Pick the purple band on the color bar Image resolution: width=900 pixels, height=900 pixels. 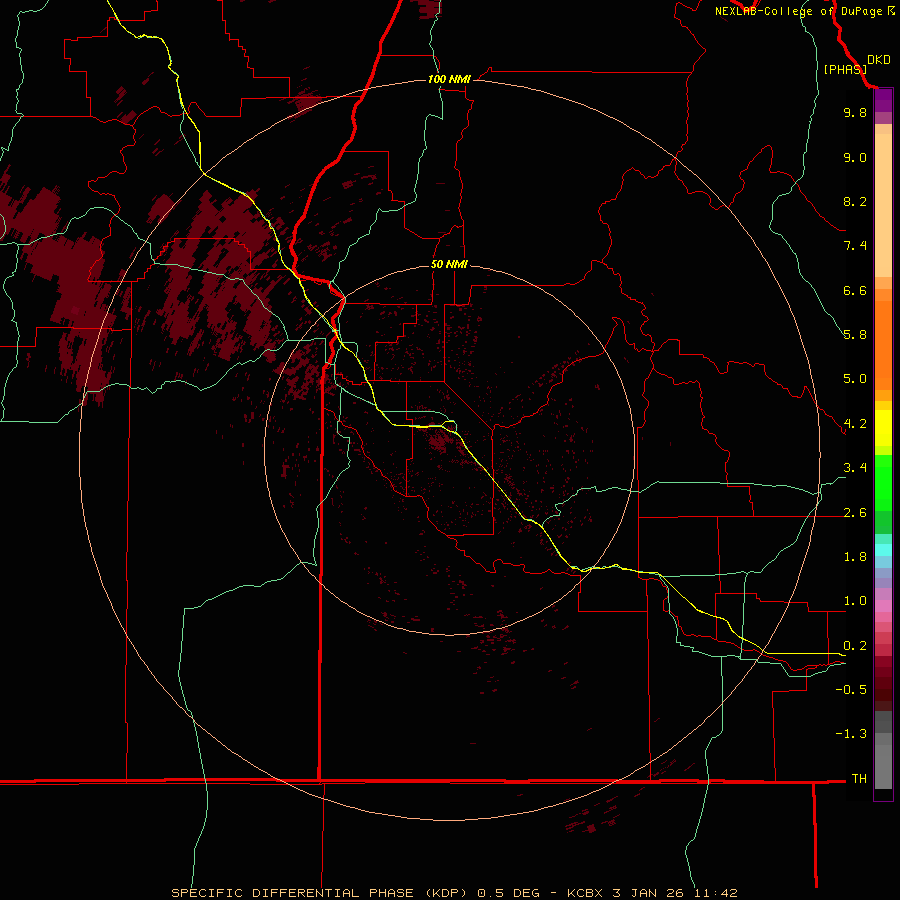[x=883, y=100]
